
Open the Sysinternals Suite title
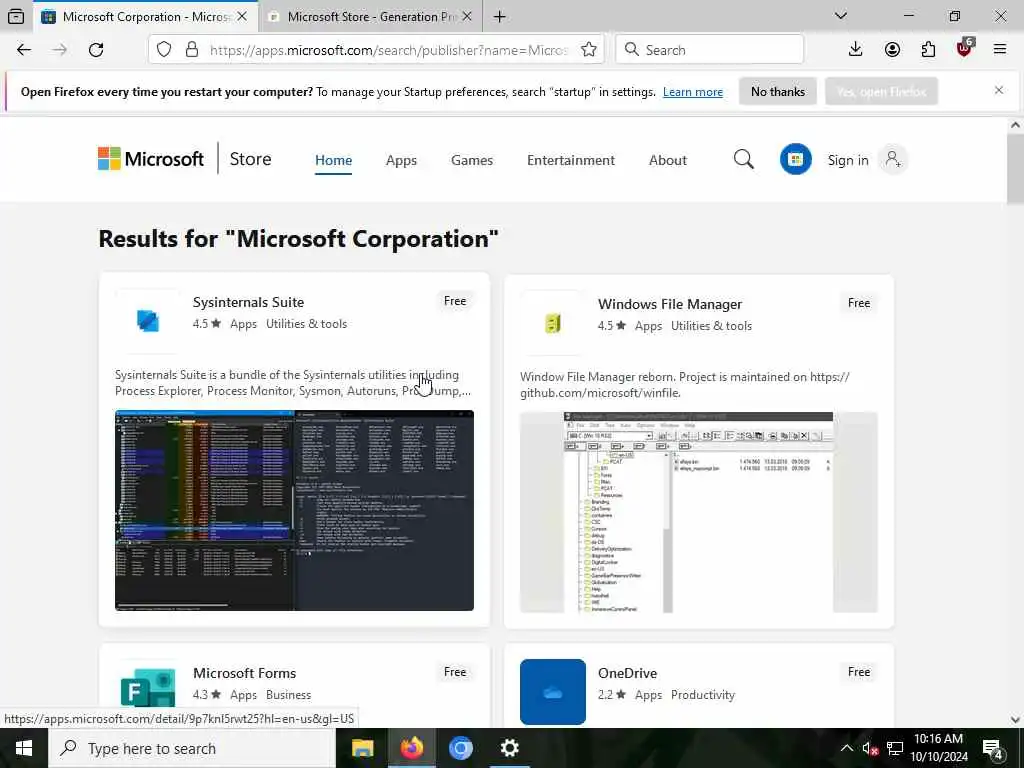pyautogui.click(x=248, y=302)
